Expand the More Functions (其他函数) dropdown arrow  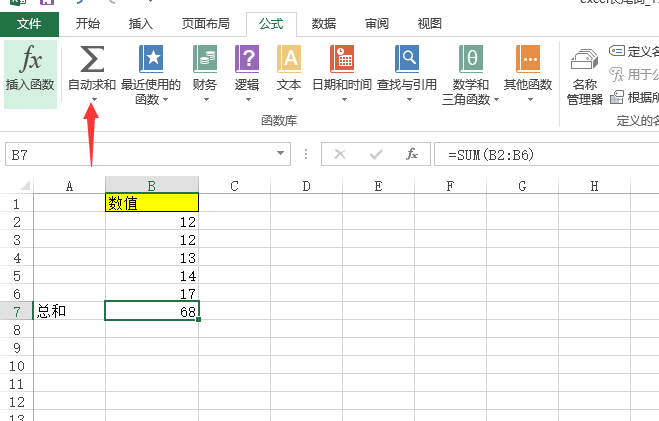click(530, 100)
